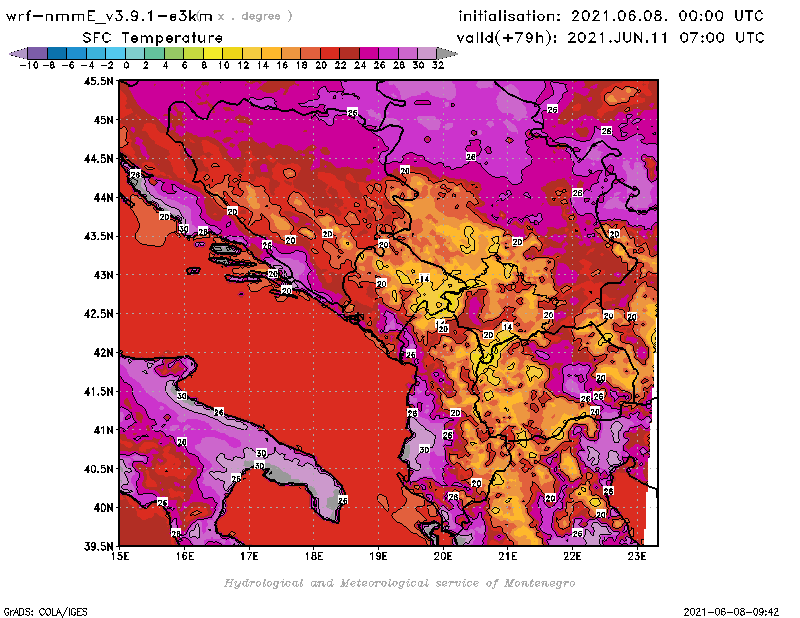Click the model title wrf-nmmE_v3.9.1-e3km
The width and height of the screenshot is (800, 618).
109,16
